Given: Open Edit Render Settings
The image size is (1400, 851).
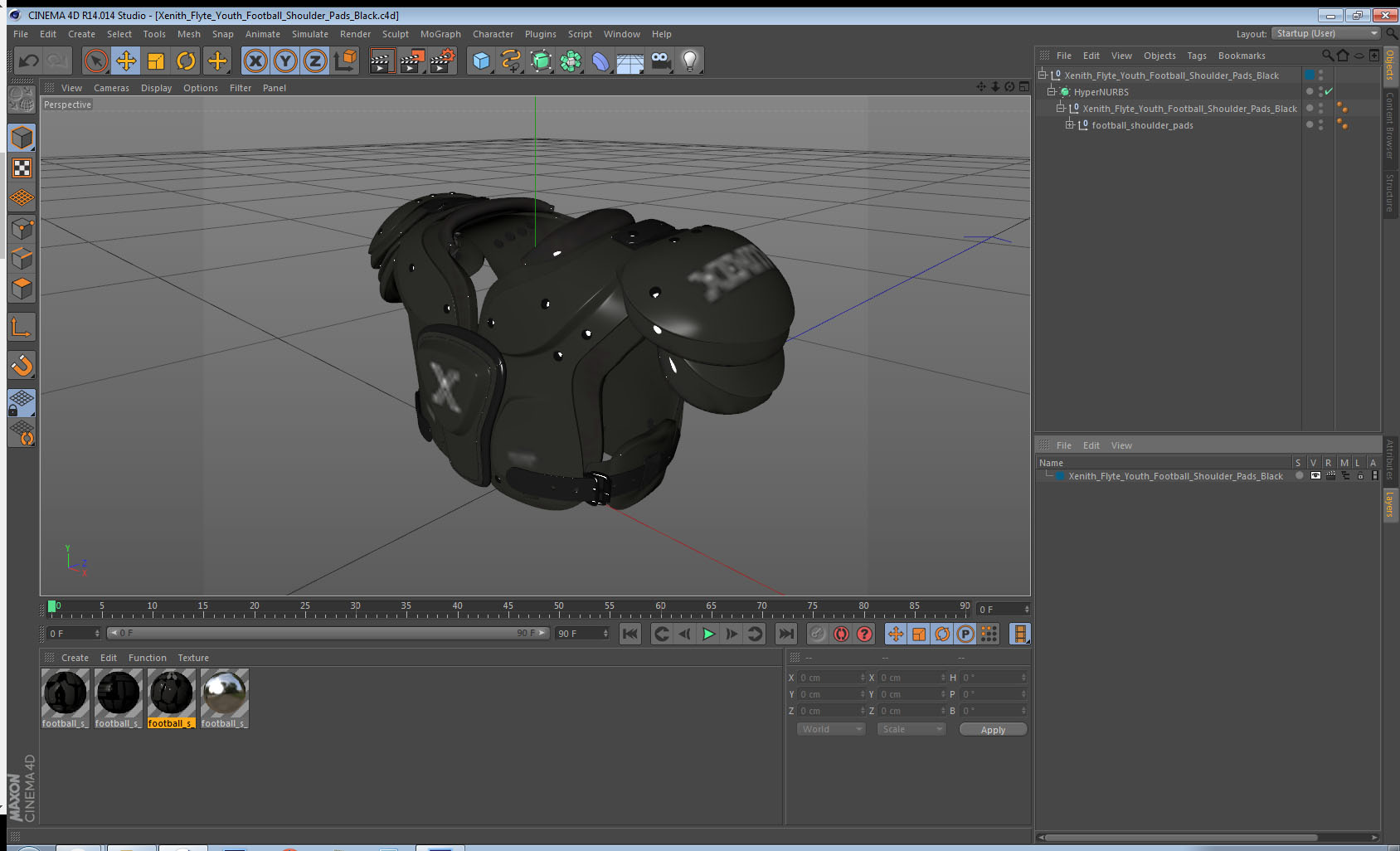Looking at the screenshot, I should pos(444,61).
